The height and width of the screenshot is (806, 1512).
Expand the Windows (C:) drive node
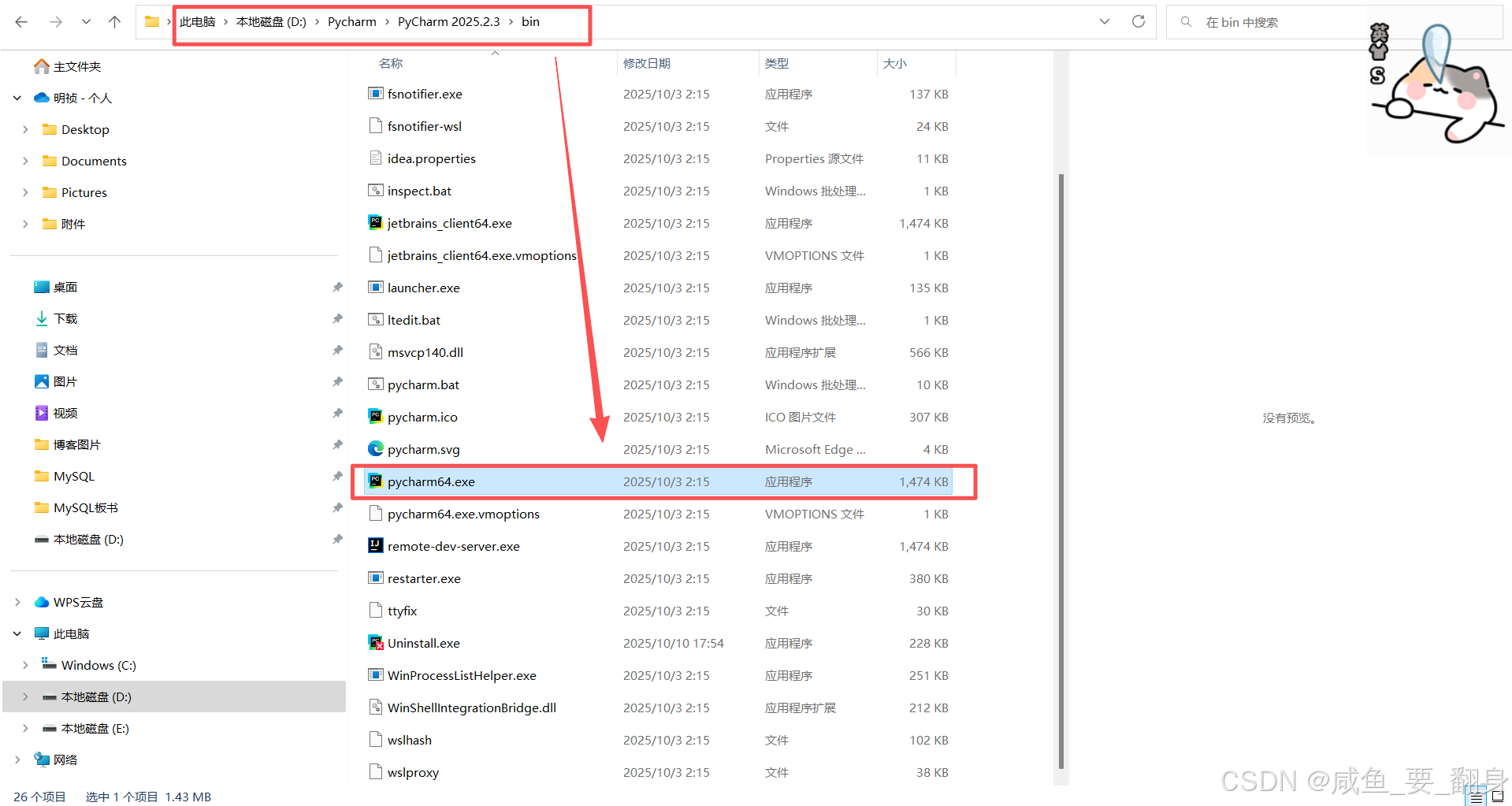tap(25, 665)
